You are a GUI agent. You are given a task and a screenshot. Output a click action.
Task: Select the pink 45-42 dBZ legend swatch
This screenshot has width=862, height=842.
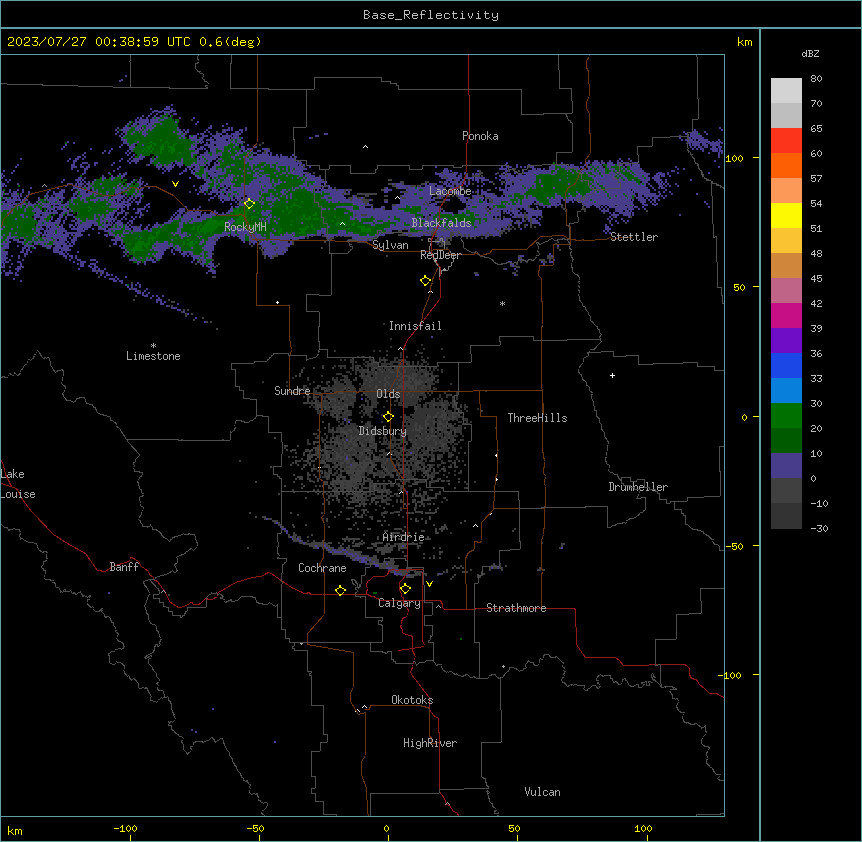click(786, 291)
